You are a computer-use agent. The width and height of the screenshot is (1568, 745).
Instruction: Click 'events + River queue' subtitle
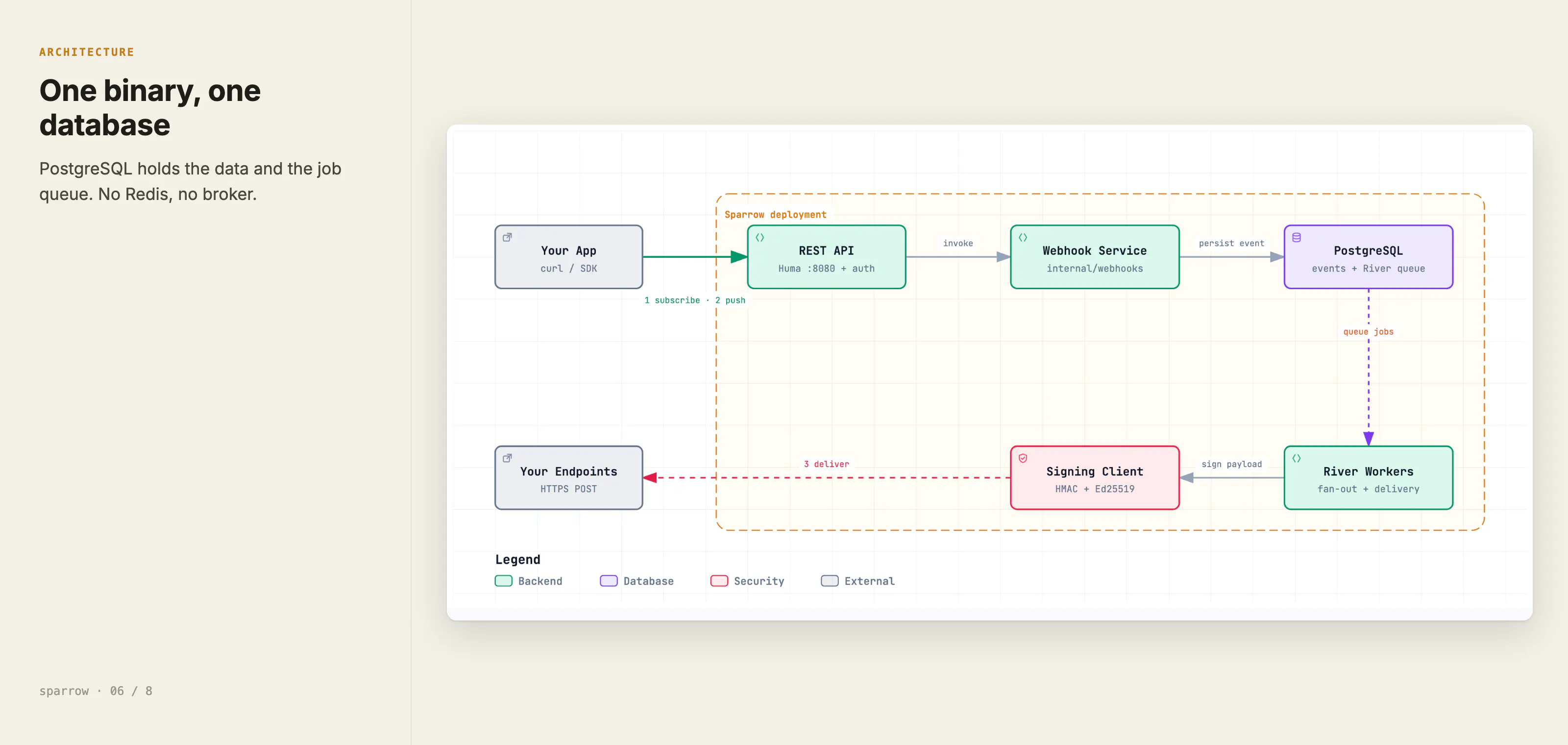click(1369, 269)
